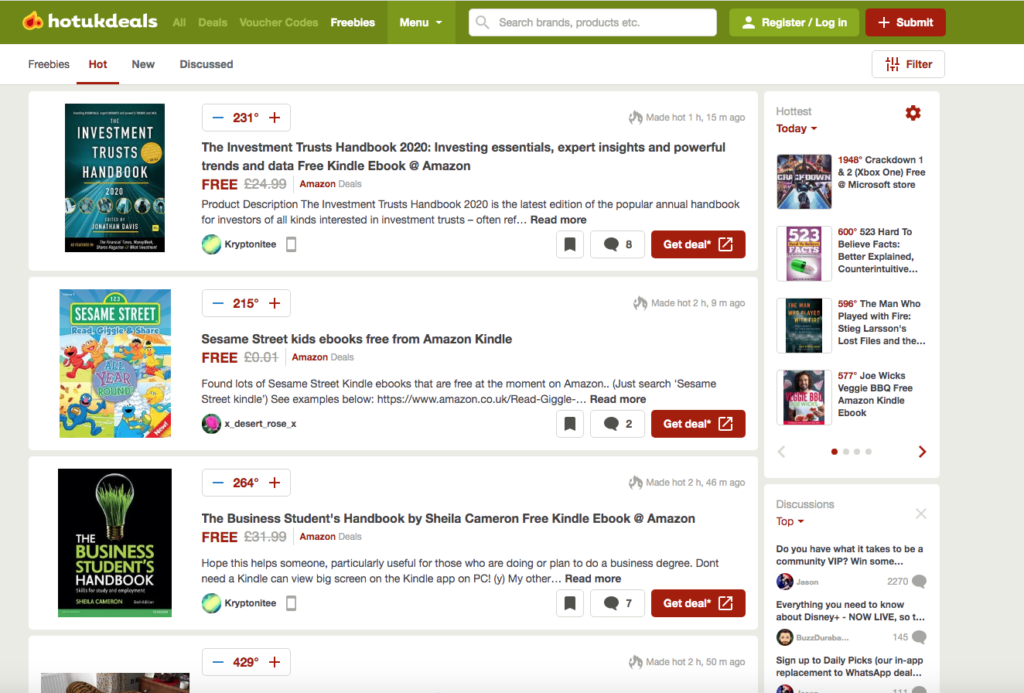Click mobile icon beside Kryptonitee on Business Handbook
Screen dimensions: 1024x693
click(291, 604)
